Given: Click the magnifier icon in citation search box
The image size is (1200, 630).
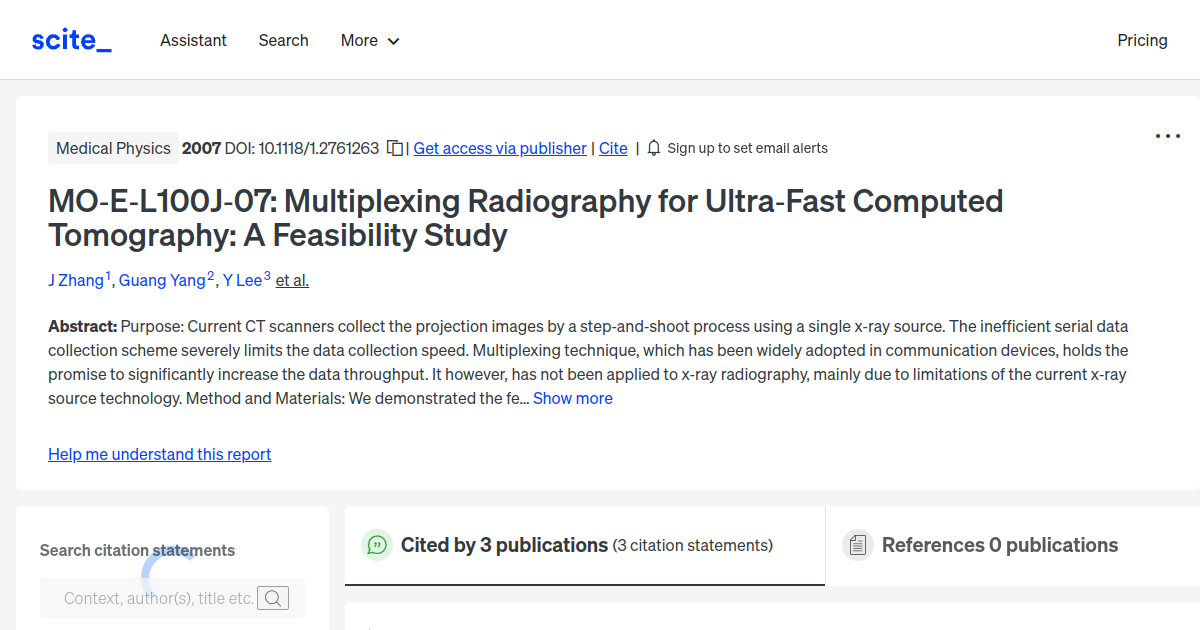Looking at the screenshot, I should click(x=272, y=597).
